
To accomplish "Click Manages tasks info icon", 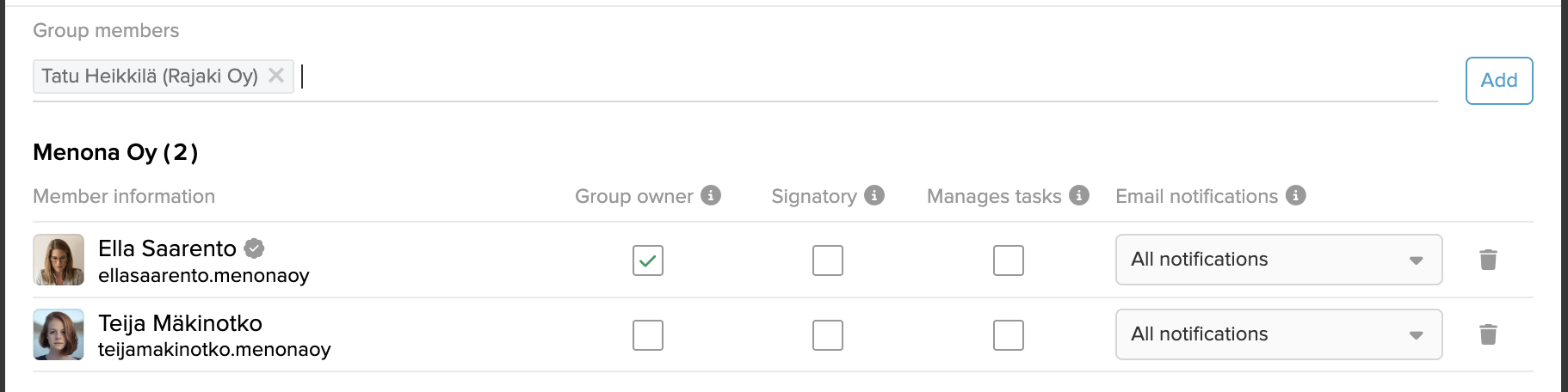I will click(x=1079, y=195).
